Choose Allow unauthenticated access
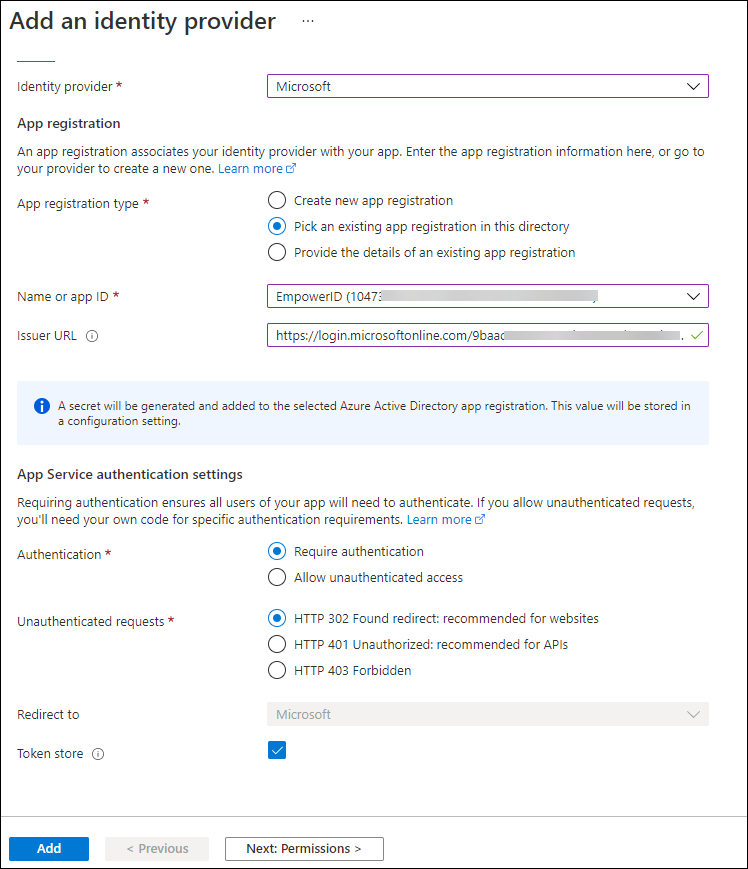The height and width of the screenshot is (869, 748). pos(277,577)
